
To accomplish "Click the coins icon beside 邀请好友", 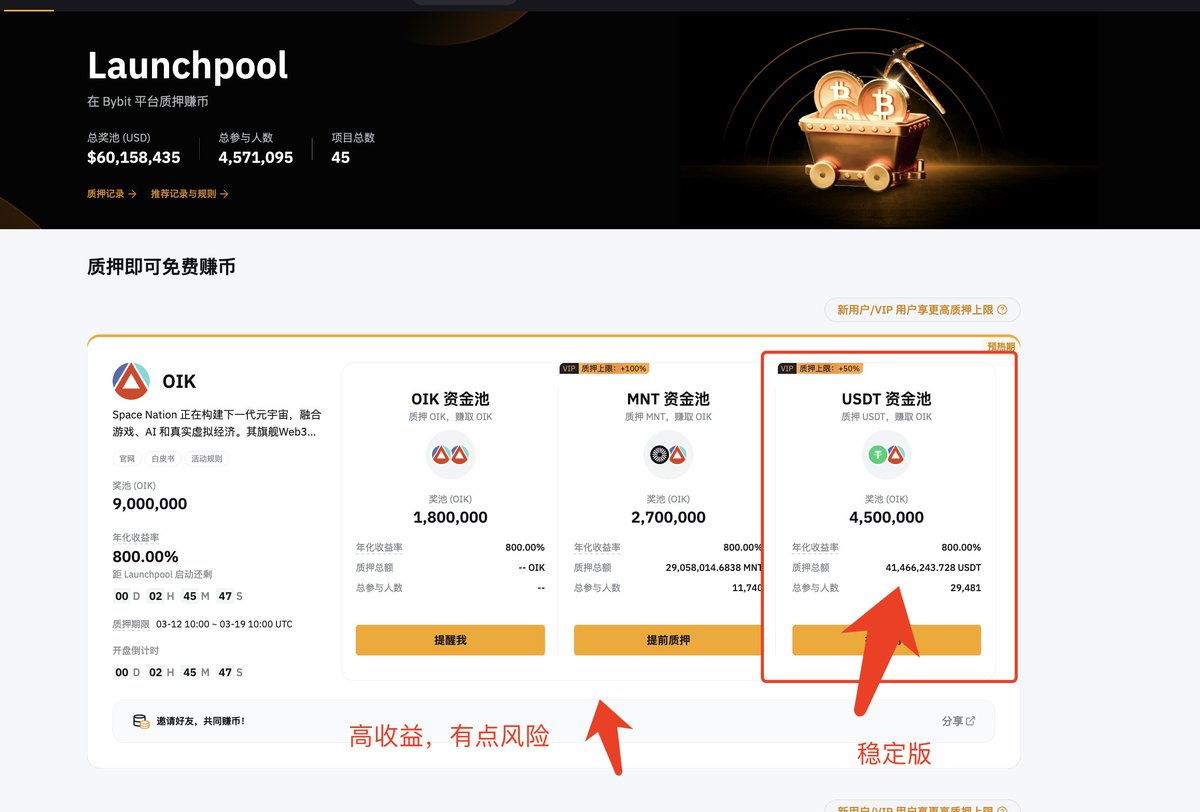I will point(142,721).
